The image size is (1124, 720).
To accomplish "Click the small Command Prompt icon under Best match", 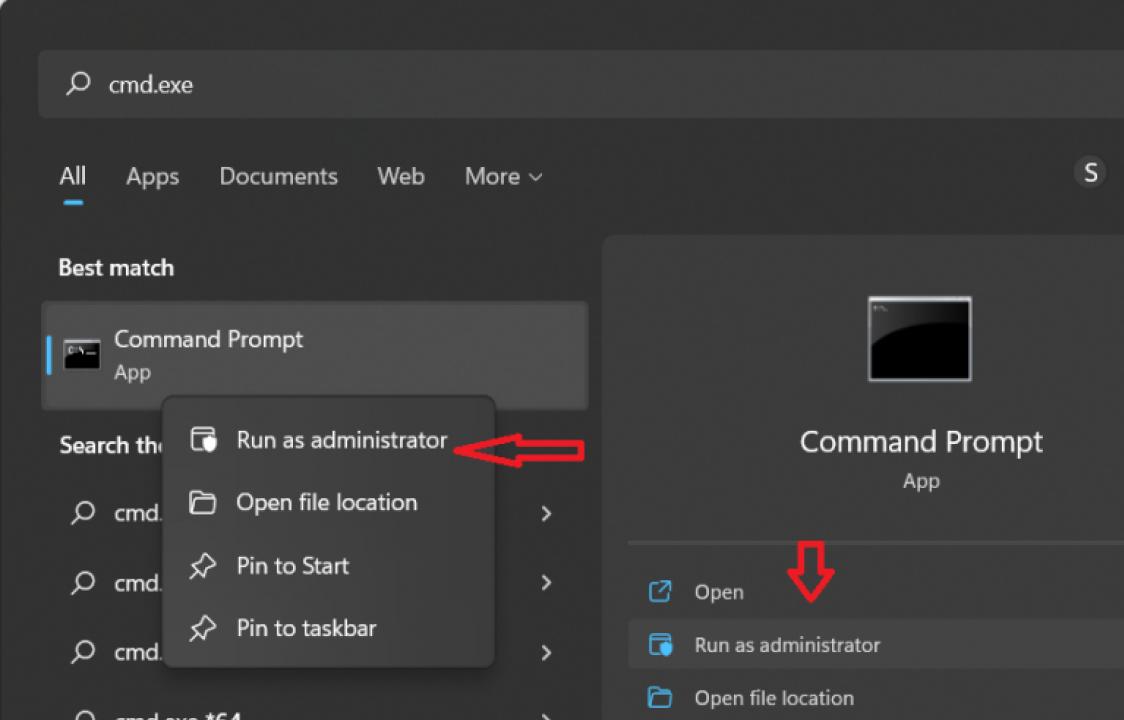I will [82, 355].
